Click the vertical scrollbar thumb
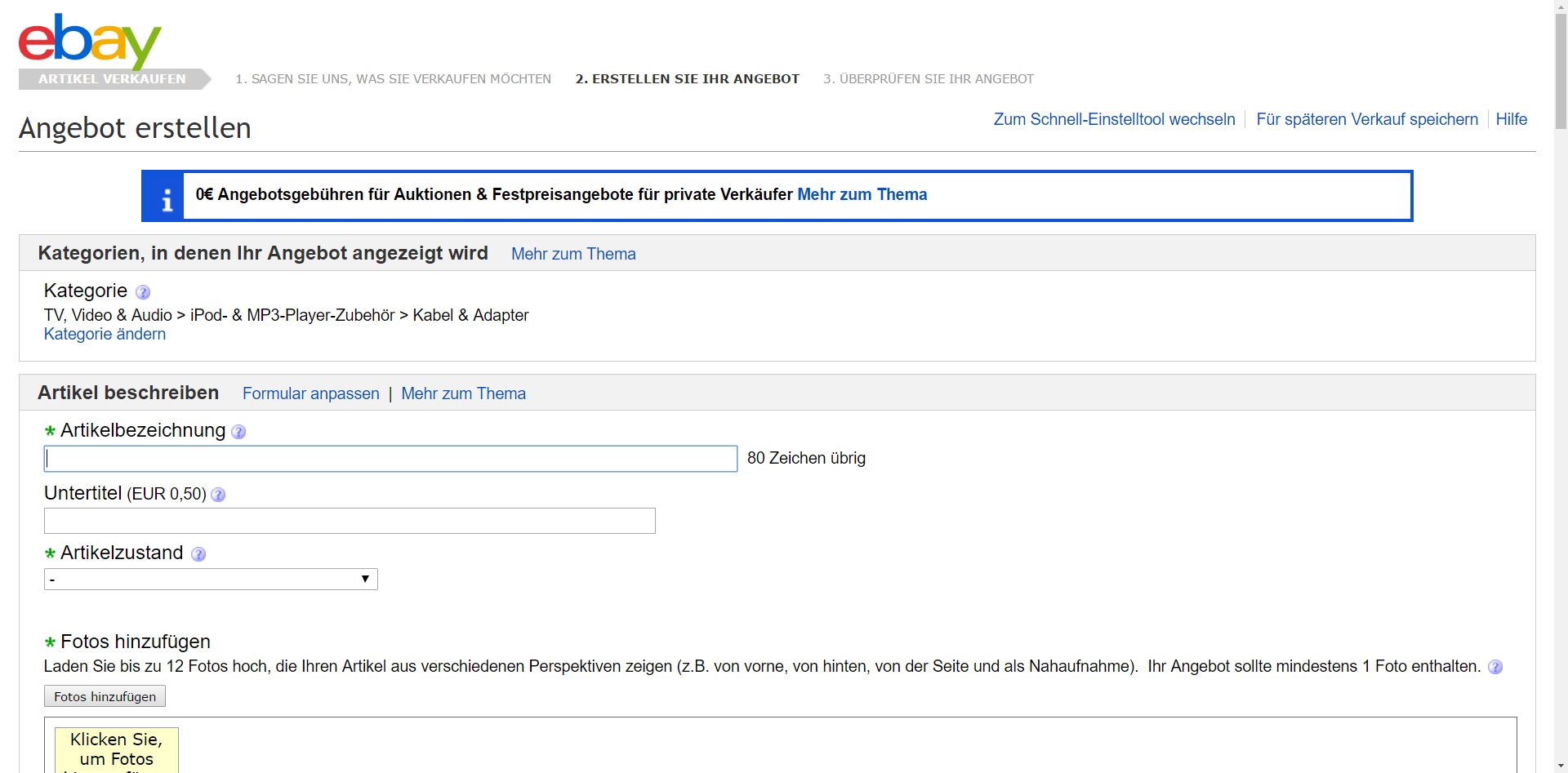The height and width of the screenshot is (773, 1568). (x=1561, y=72)
